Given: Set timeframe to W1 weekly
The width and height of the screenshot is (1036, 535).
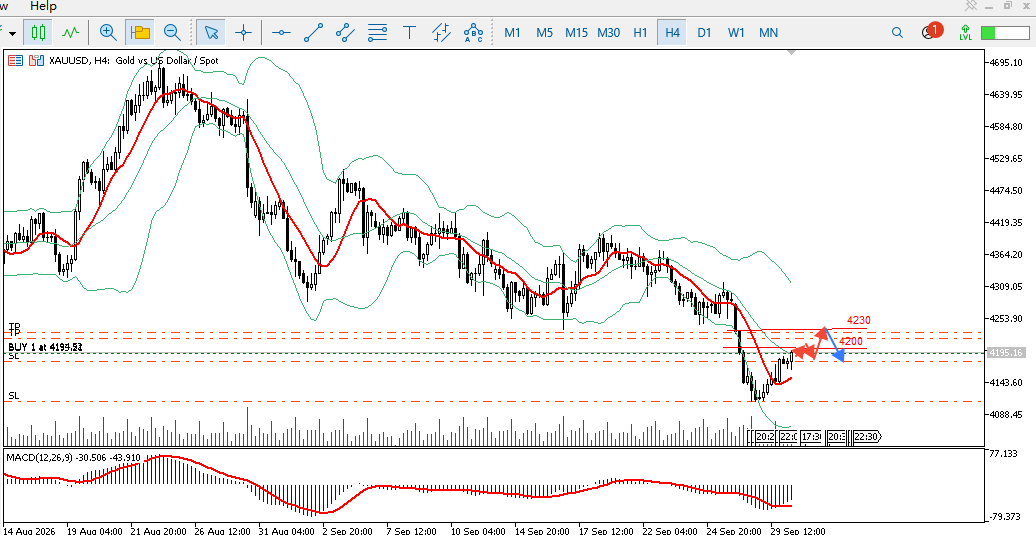Looking at the screenshot, I should pos(737,32).
